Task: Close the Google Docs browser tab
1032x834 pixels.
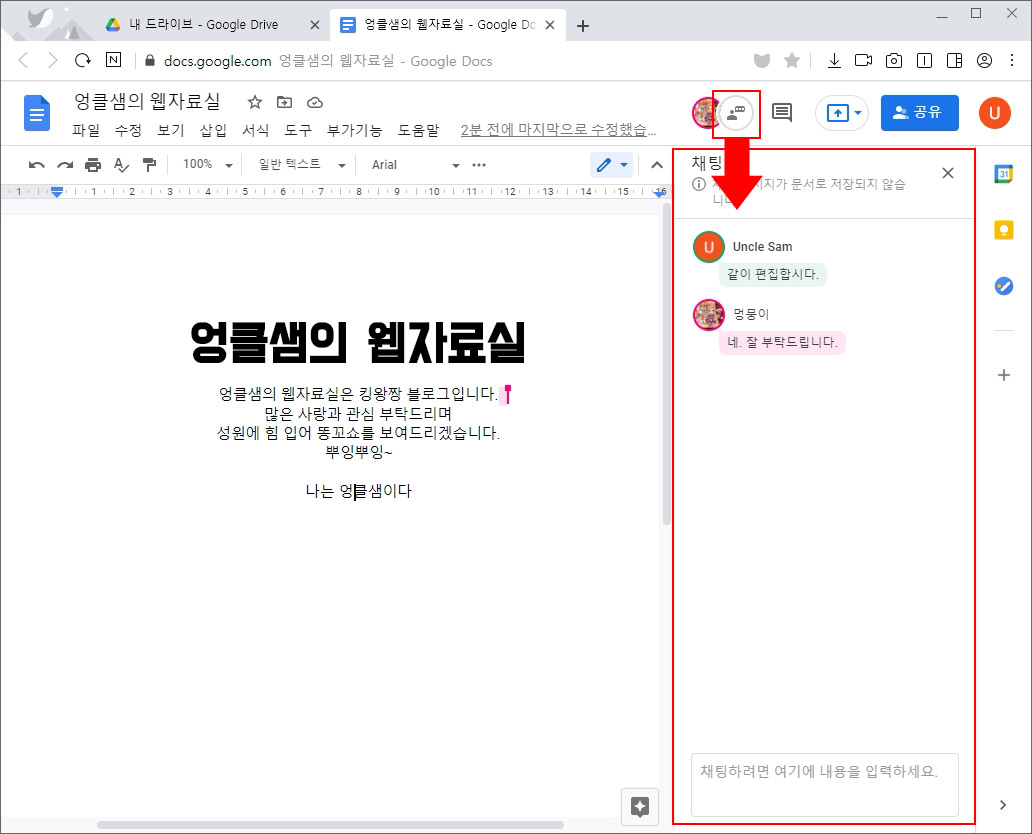Action: (x=550, y=25)
